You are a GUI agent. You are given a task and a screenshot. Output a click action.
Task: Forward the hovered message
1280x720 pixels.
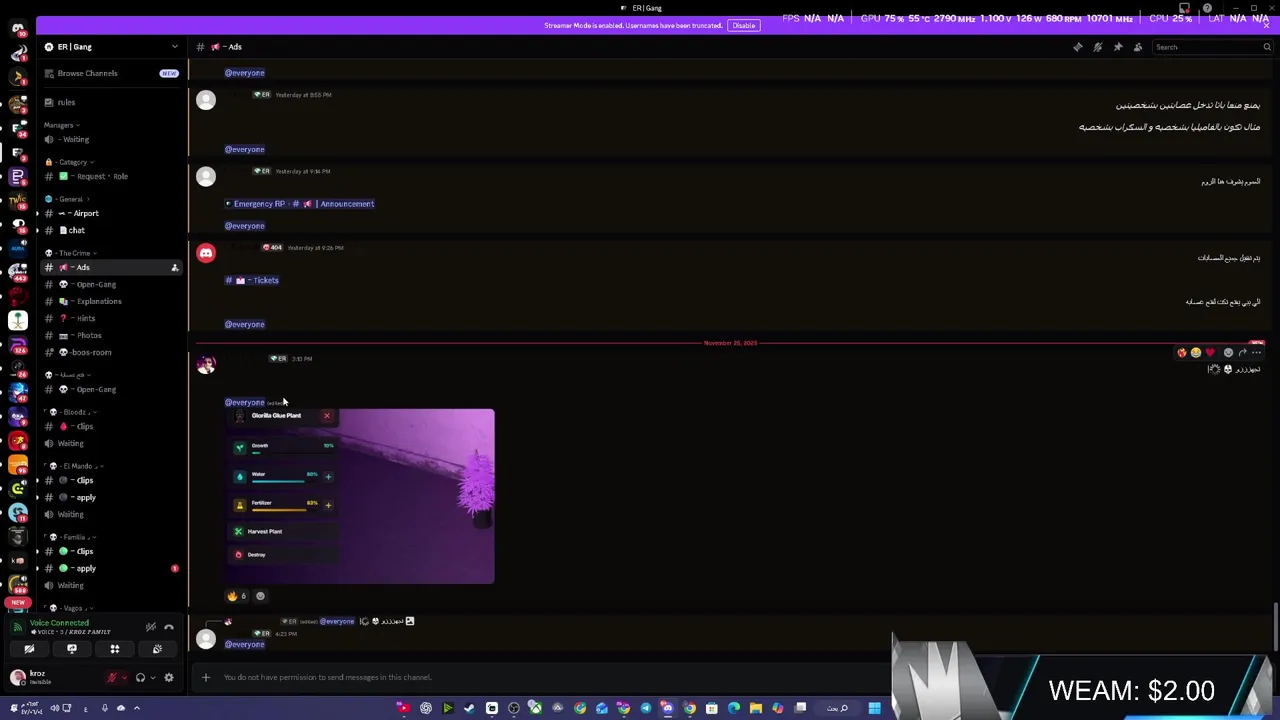[x=1242, y=352]
